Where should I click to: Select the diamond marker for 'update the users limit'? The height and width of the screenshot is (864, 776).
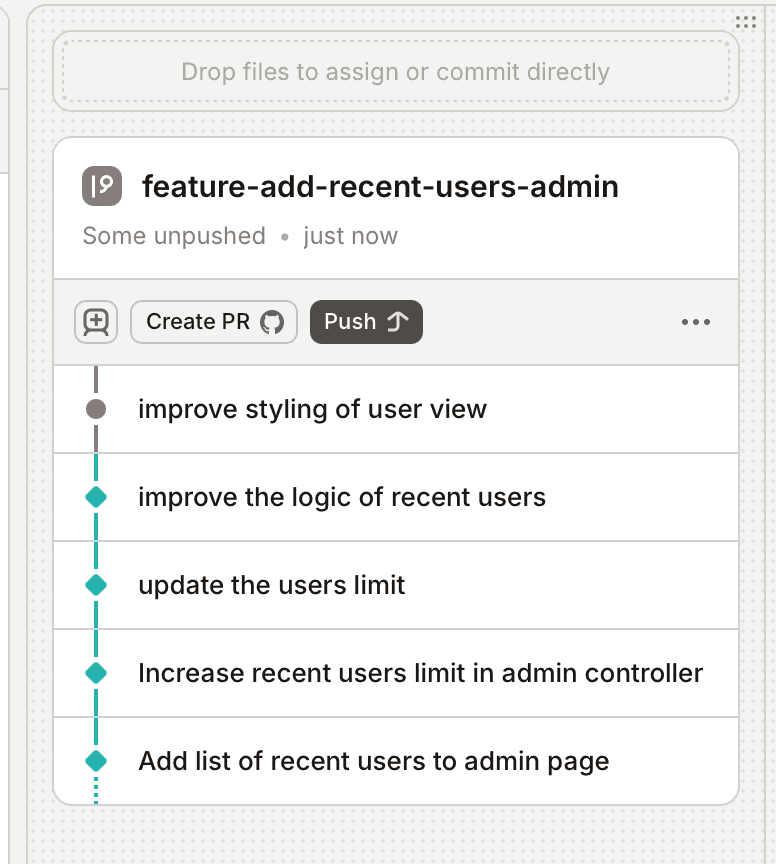coord(95,585)
